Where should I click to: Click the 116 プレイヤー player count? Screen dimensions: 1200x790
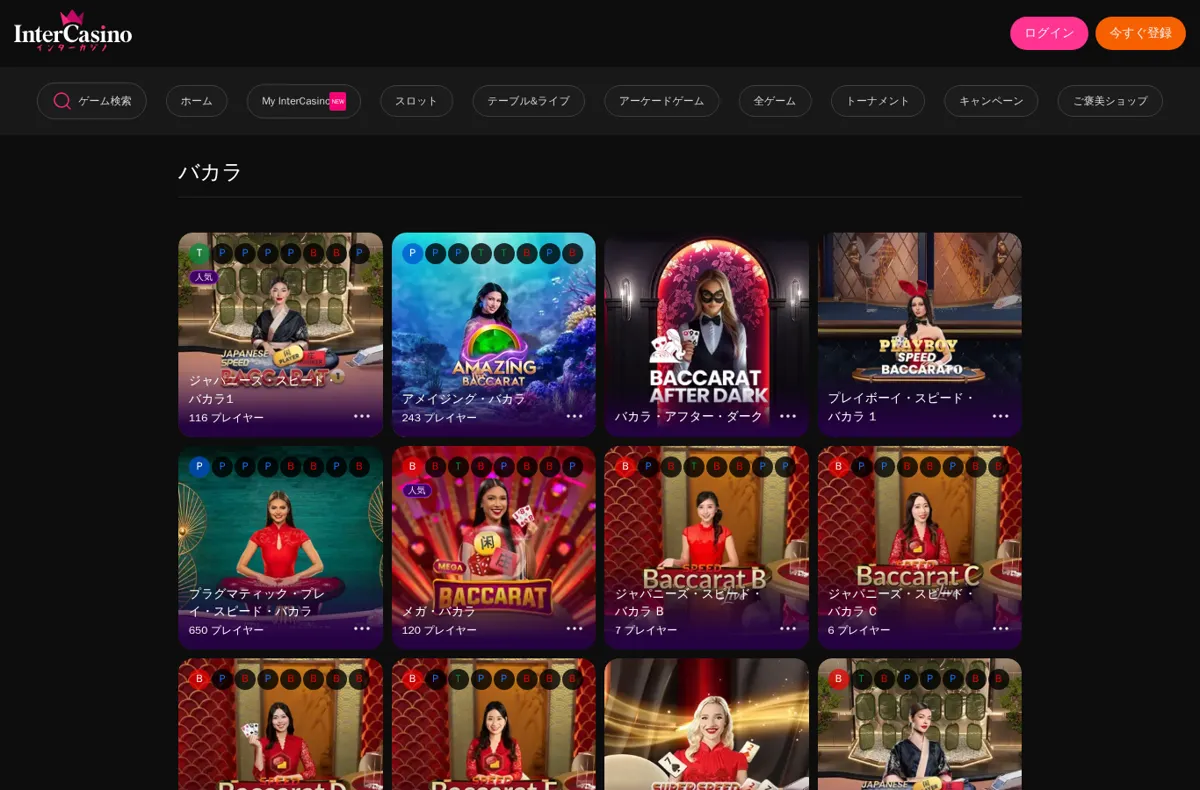click(x=226, y=418)
